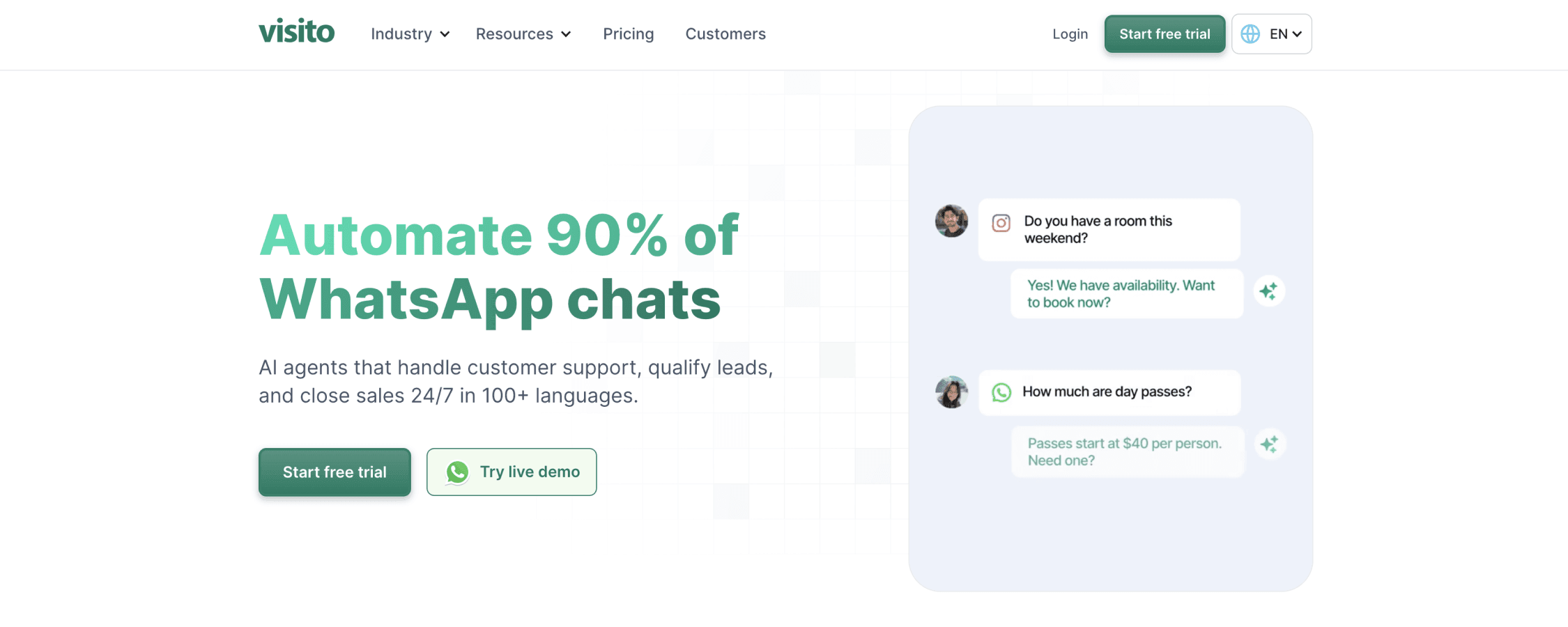Click the man's avatar in first chat
Viewport: 1568px width, 627px height.
pyautogui.click(x=951, y=222)
